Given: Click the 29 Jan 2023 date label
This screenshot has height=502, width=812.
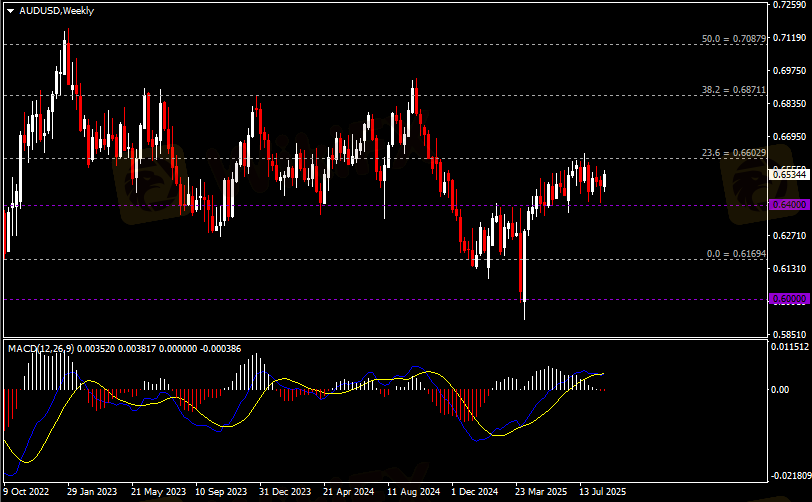Looking at the screenshot, I should pos(92,492).
